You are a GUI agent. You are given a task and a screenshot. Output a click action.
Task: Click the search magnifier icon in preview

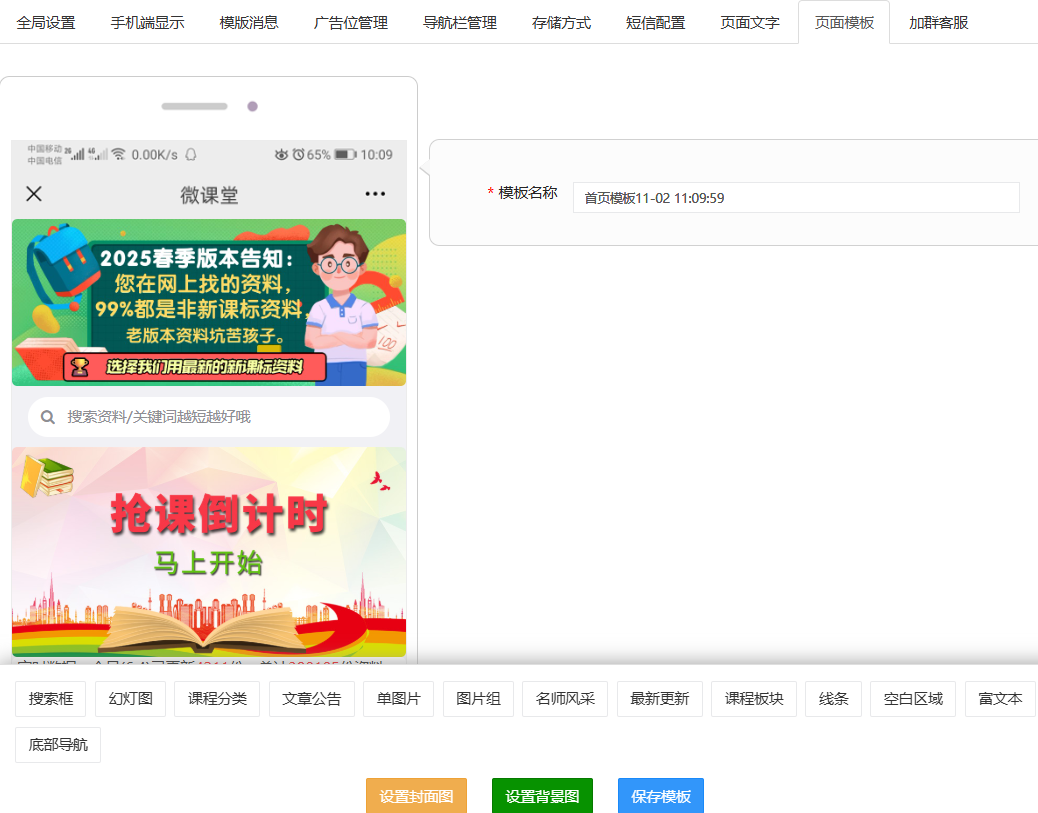[48, 417]
